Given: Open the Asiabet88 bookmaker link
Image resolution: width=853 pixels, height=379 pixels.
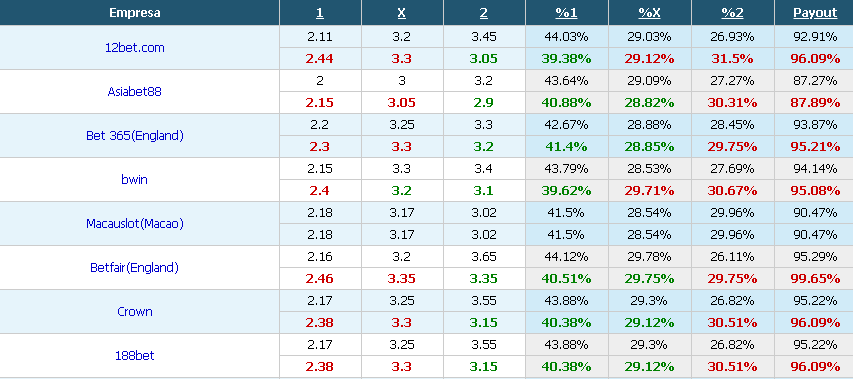Looking at the screenshot, I should [x=134, y=92].
